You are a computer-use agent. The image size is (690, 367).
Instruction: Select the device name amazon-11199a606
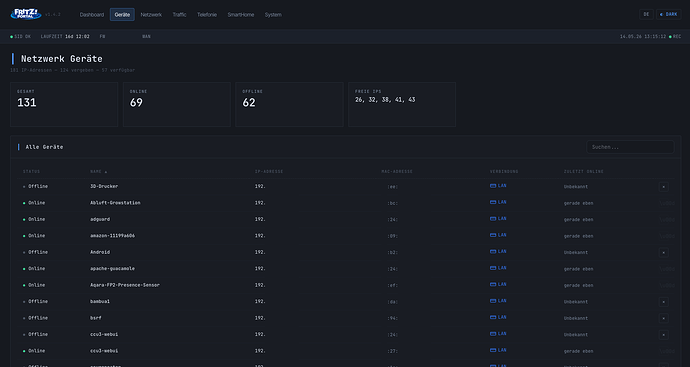coord(112,236)
